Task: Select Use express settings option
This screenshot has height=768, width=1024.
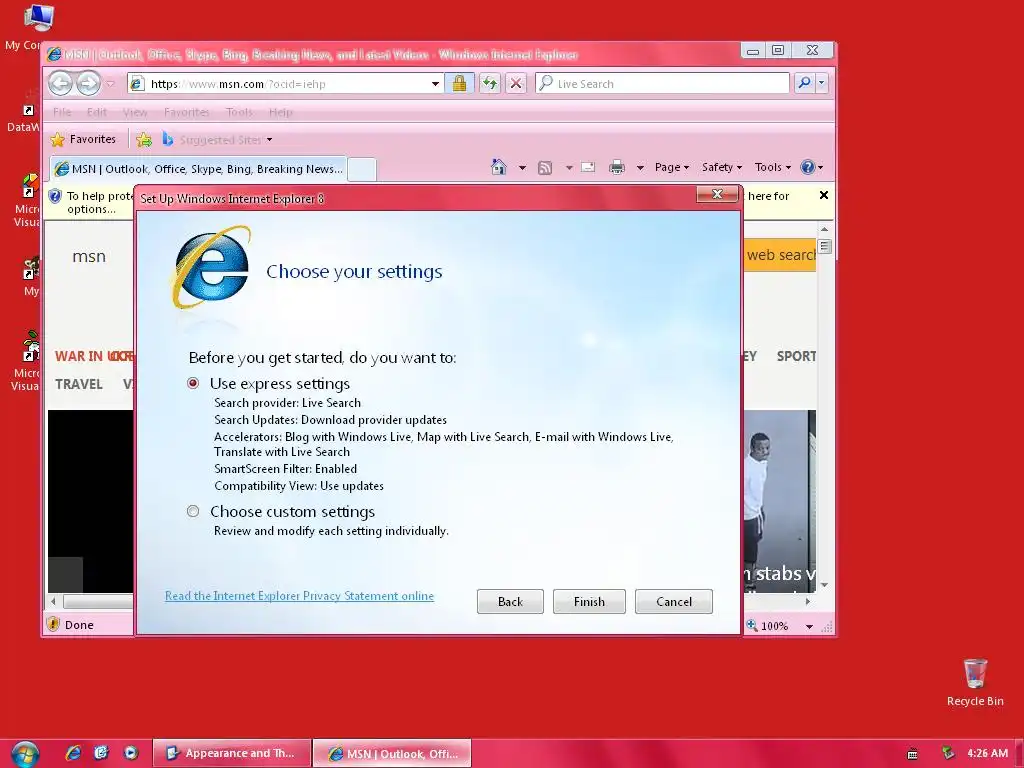Action: coord(193,383)
